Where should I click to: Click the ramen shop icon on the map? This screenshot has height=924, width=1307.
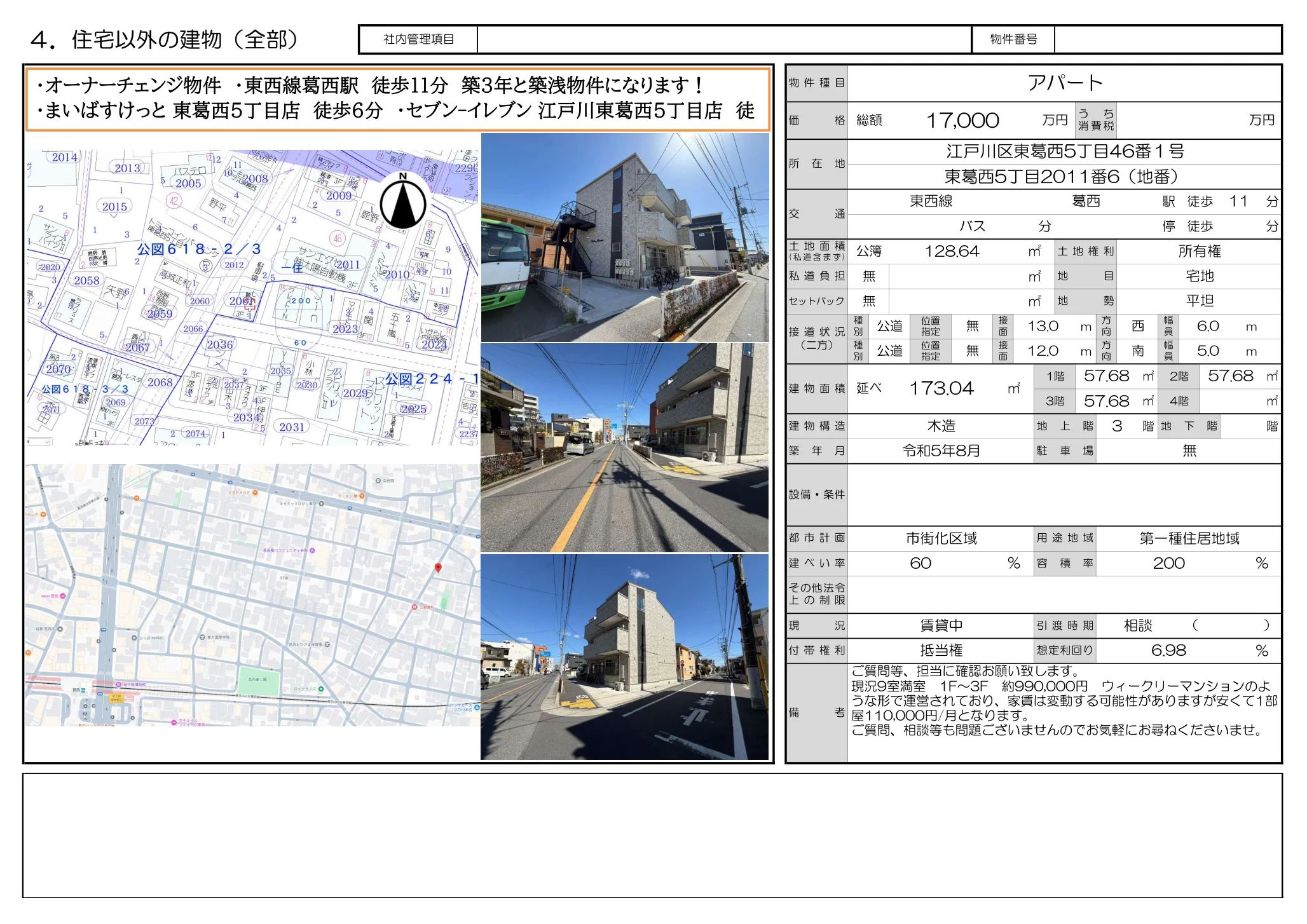(362, 496)
